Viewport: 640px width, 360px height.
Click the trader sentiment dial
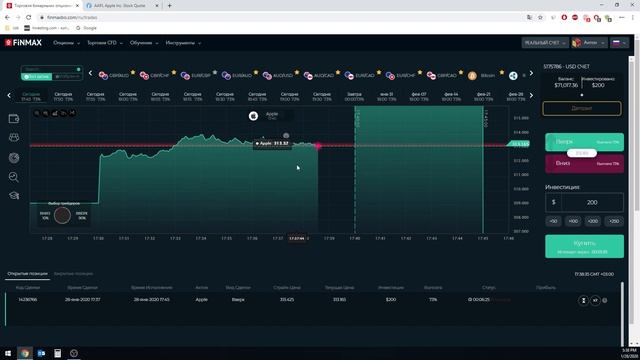pyautogui.click(x=62, y=216)
